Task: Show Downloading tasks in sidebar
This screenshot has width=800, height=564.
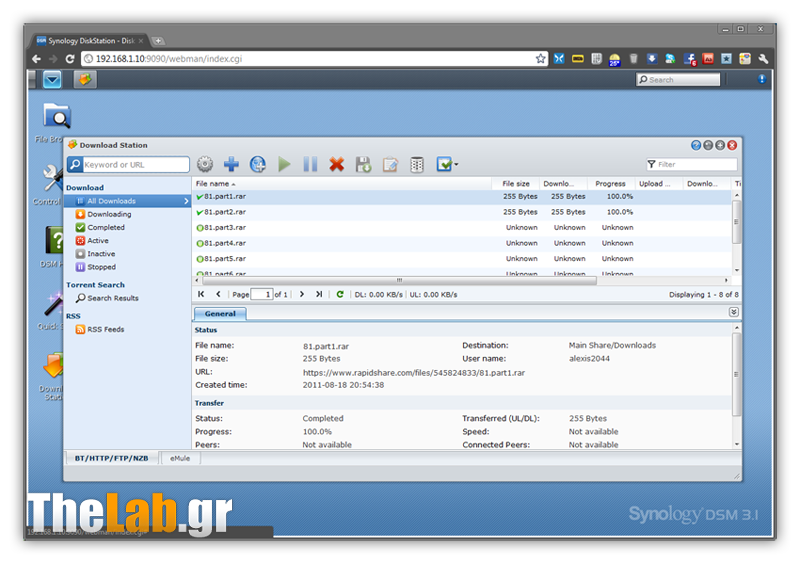Action: coord(109,214)
